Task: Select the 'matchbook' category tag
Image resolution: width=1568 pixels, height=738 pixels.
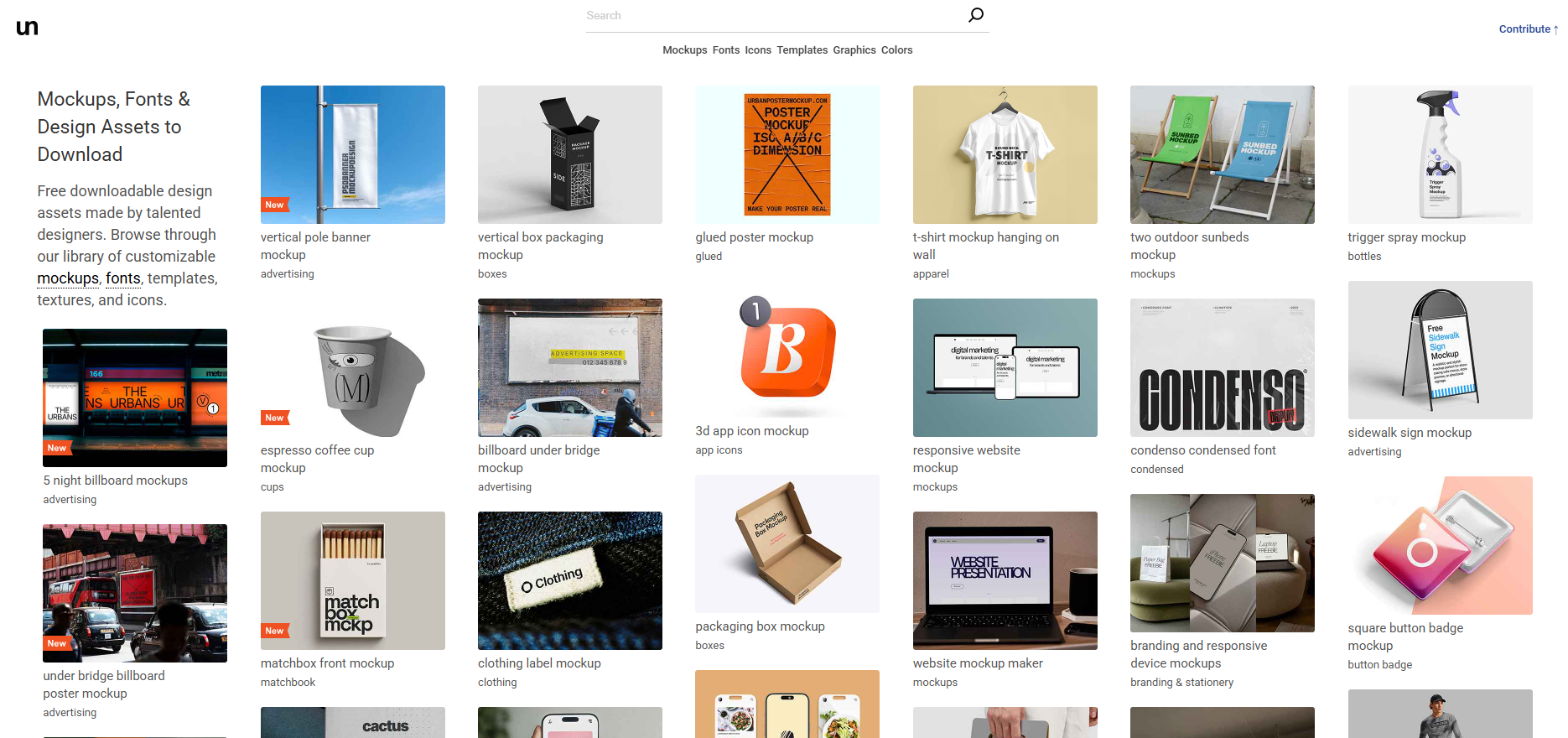Action: point(288,683)
